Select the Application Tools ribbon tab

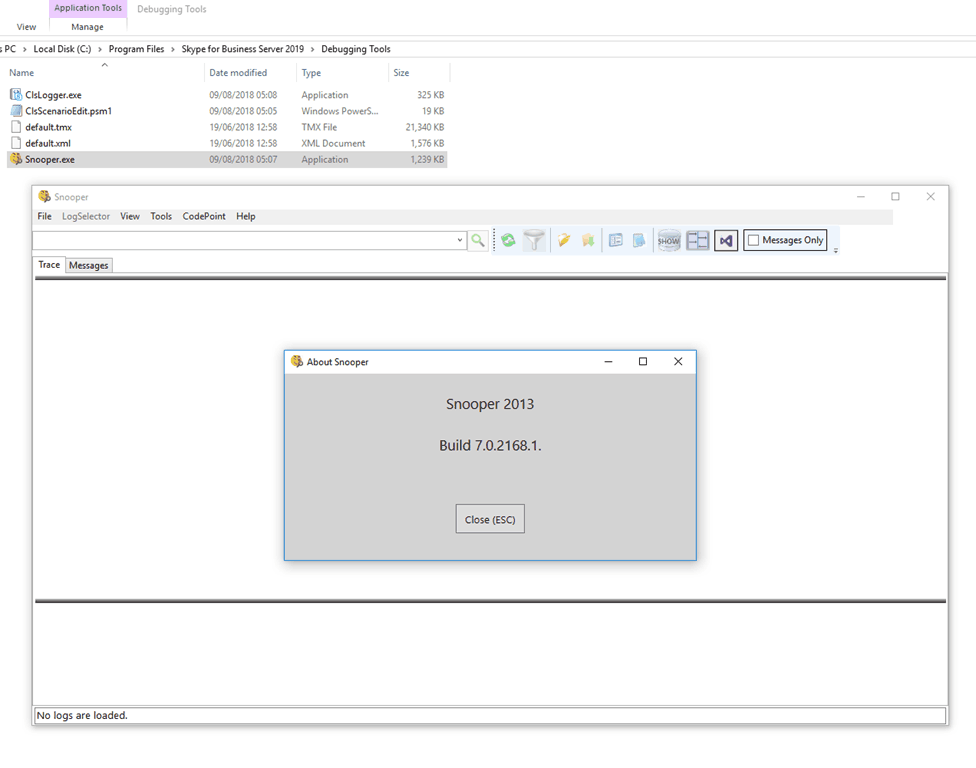click(88, 8)
